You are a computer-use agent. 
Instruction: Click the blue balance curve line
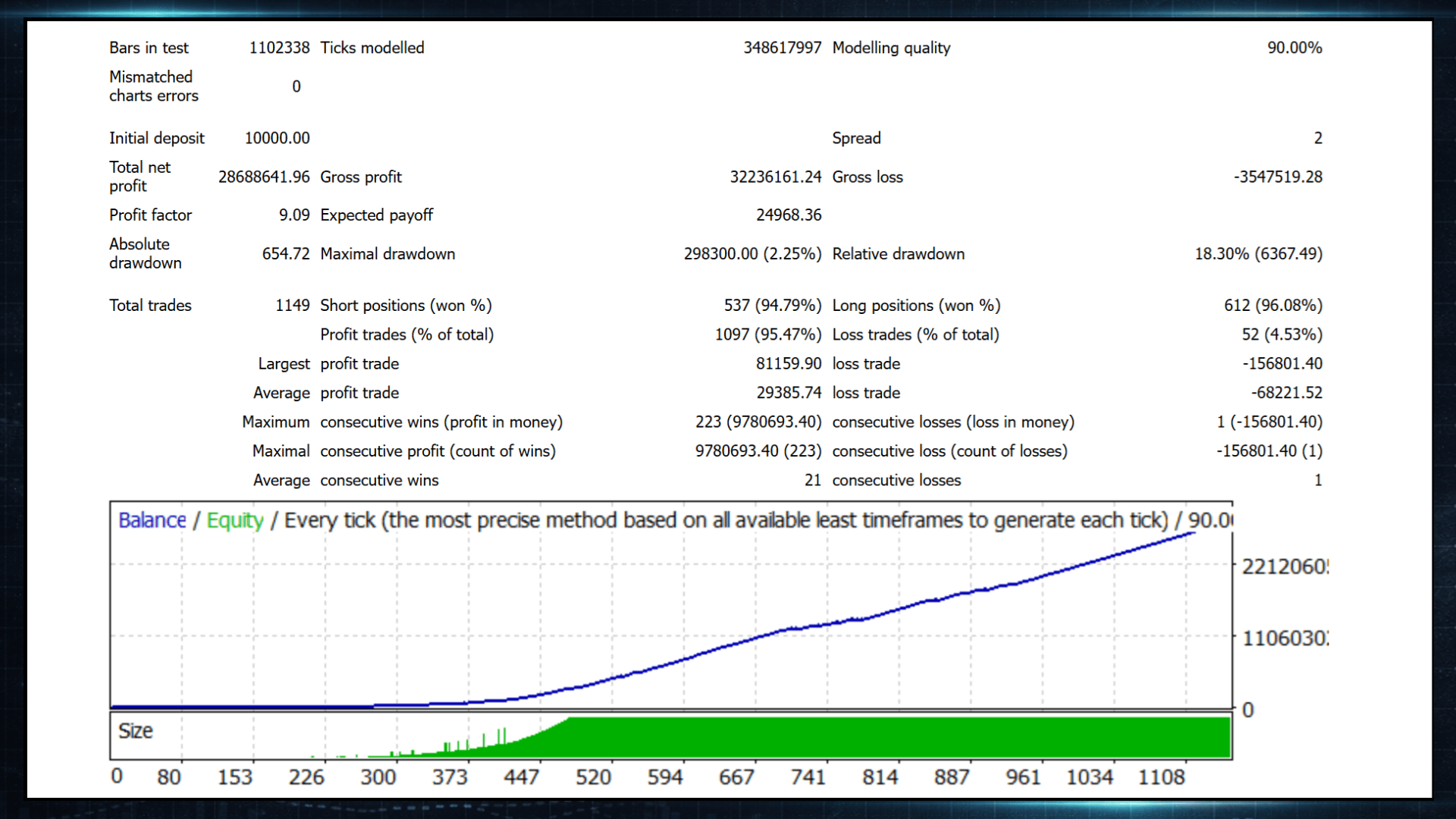click(758, 638)
